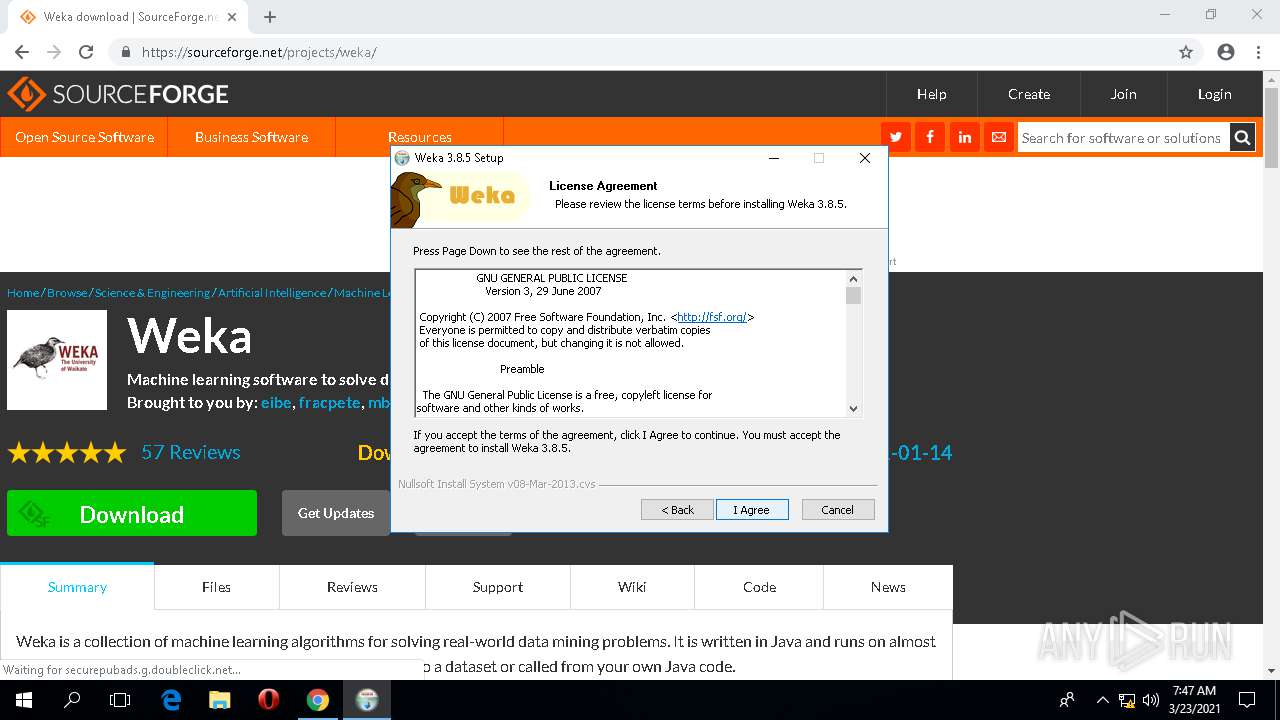Viewport: 1280px width, 720px height.
Task: Click the network tray icon
Action: 1127,700
